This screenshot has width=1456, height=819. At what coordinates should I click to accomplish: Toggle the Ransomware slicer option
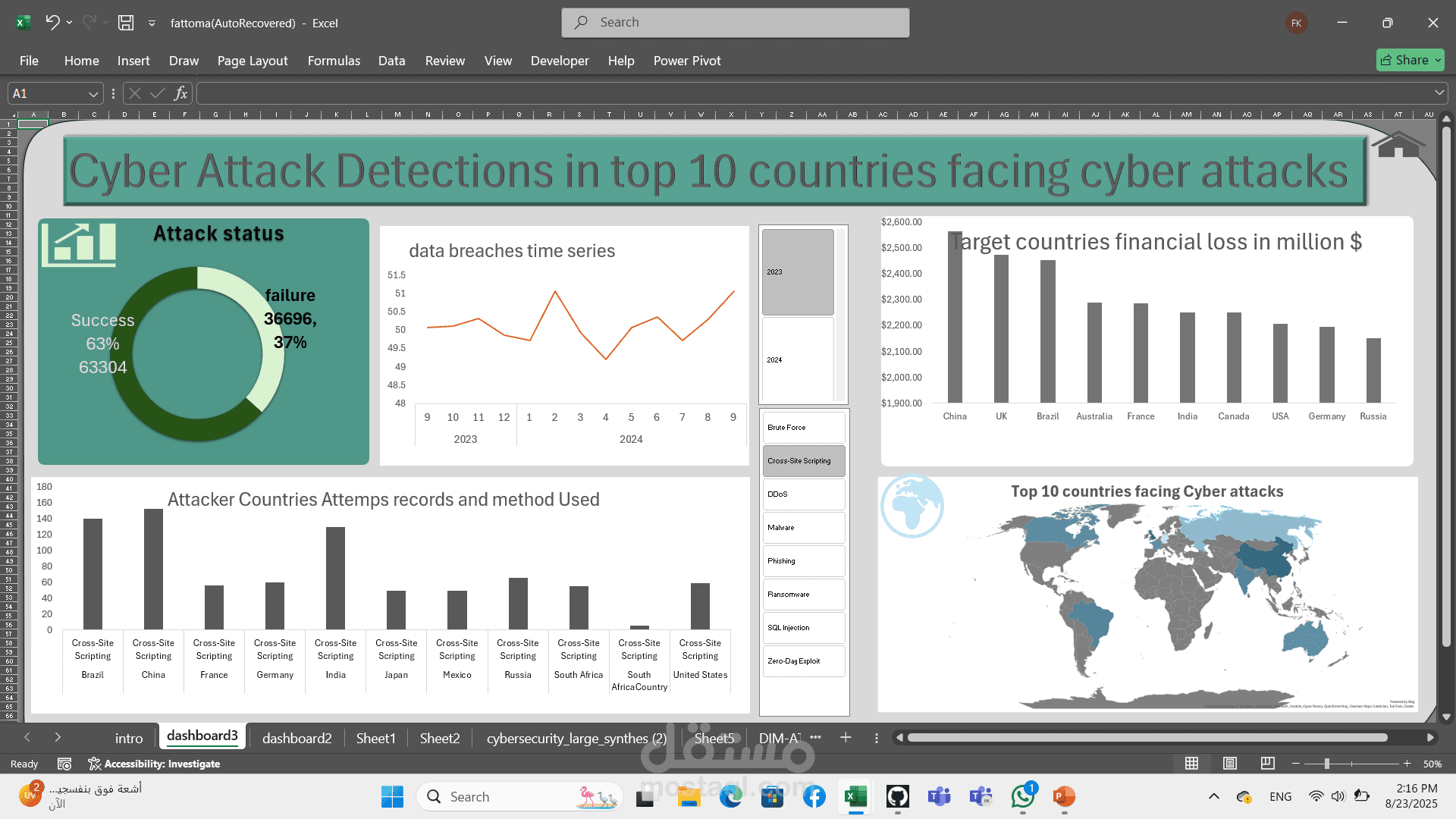803,595
